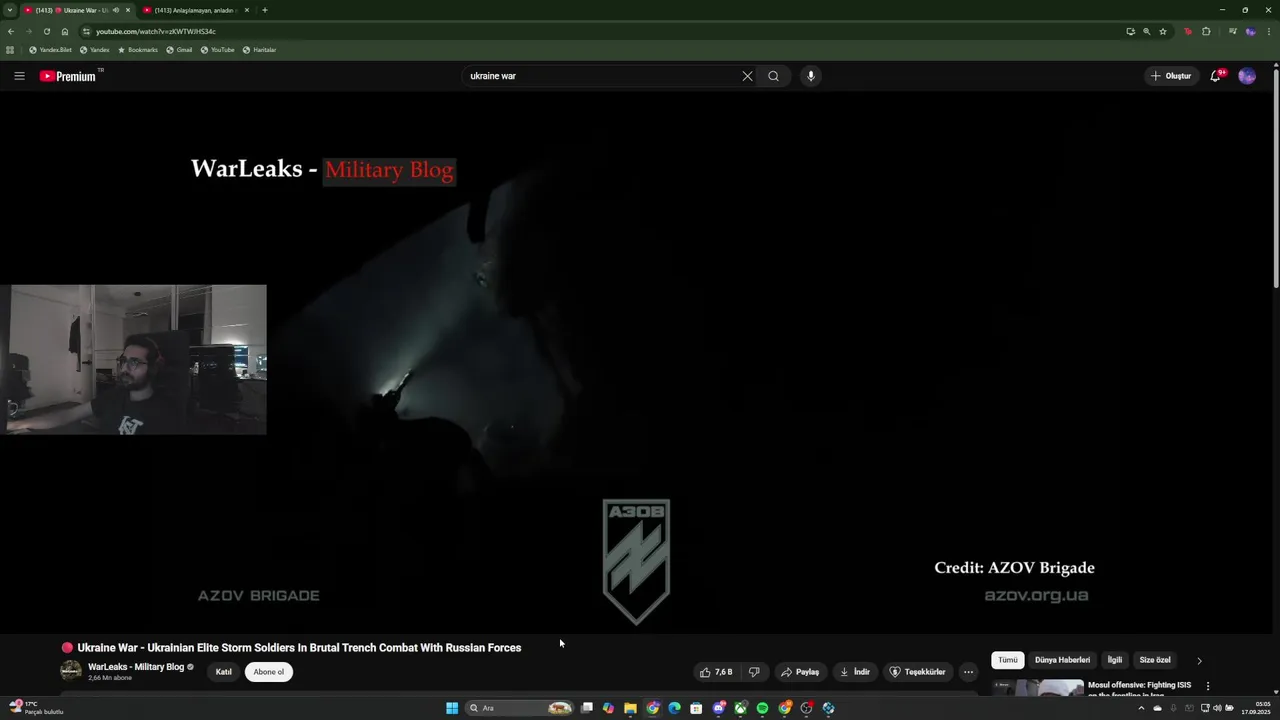Mute the Ukraine War tab audio

point(116,10)
